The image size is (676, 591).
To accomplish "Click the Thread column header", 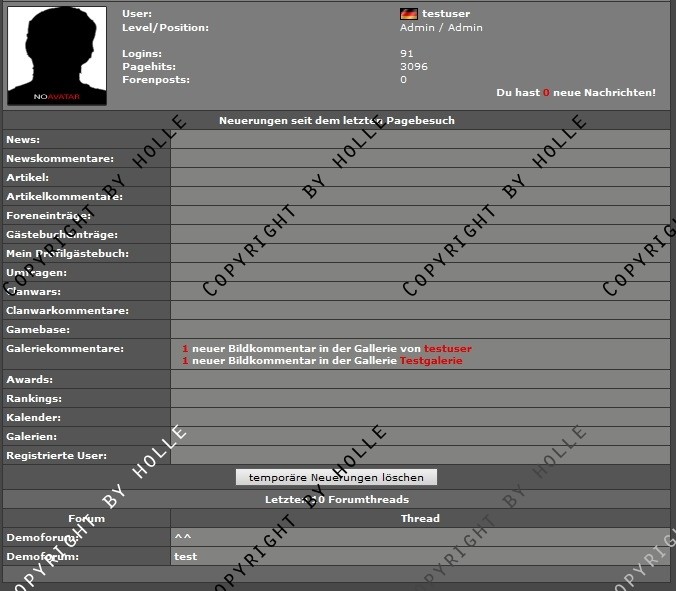I will (x=420, y=518).
